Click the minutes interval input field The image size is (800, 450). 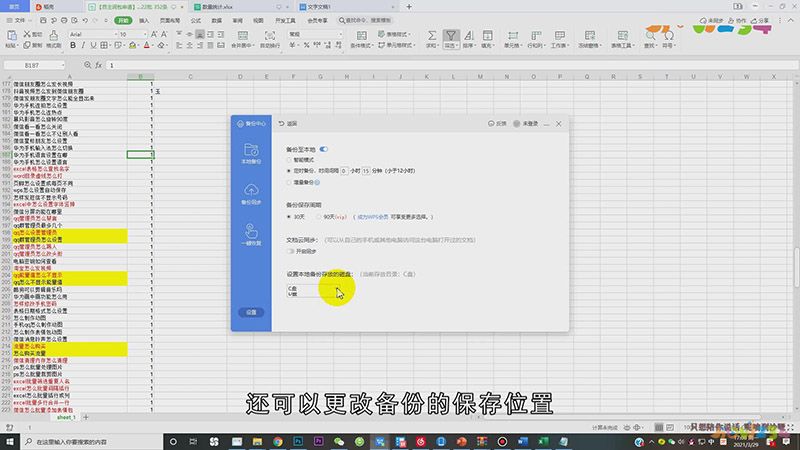click(x=366, y=171)
